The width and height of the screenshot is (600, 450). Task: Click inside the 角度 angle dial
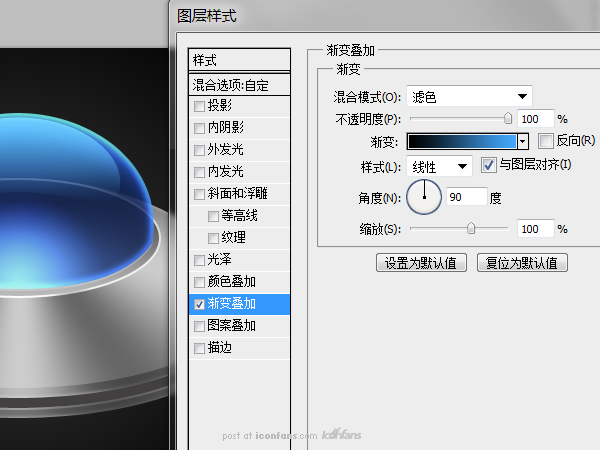click(424, 197)
